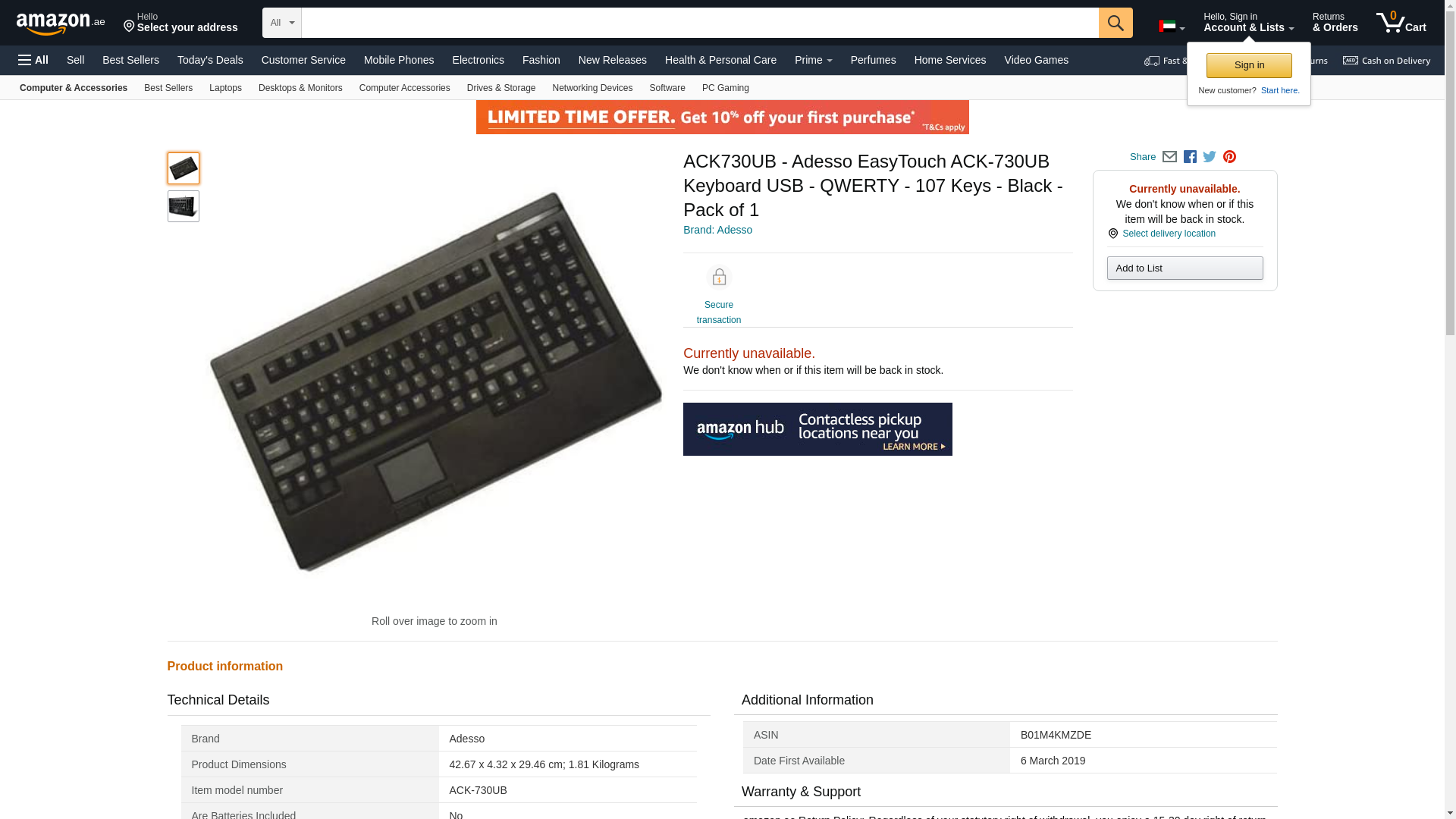The image size is (1456, 819).
Task: Click Add to List button
Action: 1185,268
